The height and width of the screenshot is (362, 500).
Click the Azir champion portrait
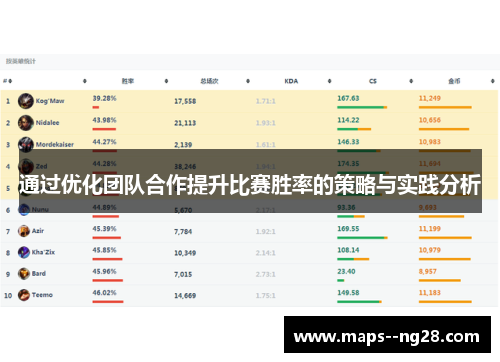pos(24,231)
